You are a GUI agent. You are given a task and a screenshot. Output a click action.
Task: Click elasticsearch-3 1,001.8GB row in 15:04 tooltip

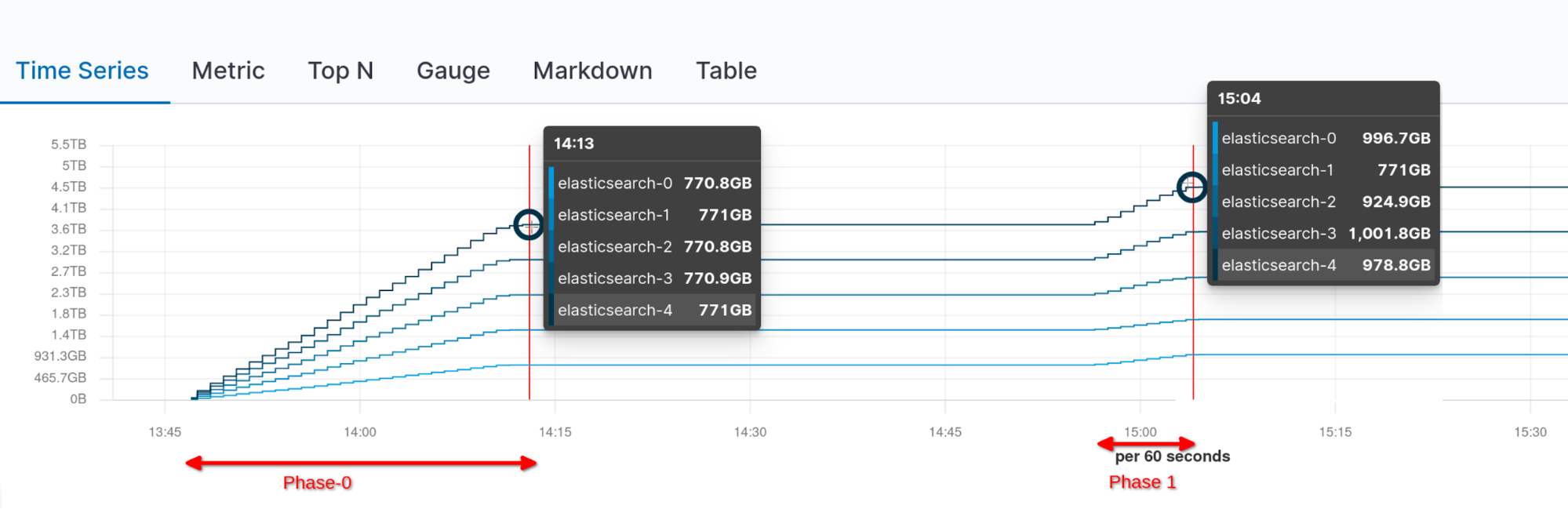click(x=1323, y=234)
